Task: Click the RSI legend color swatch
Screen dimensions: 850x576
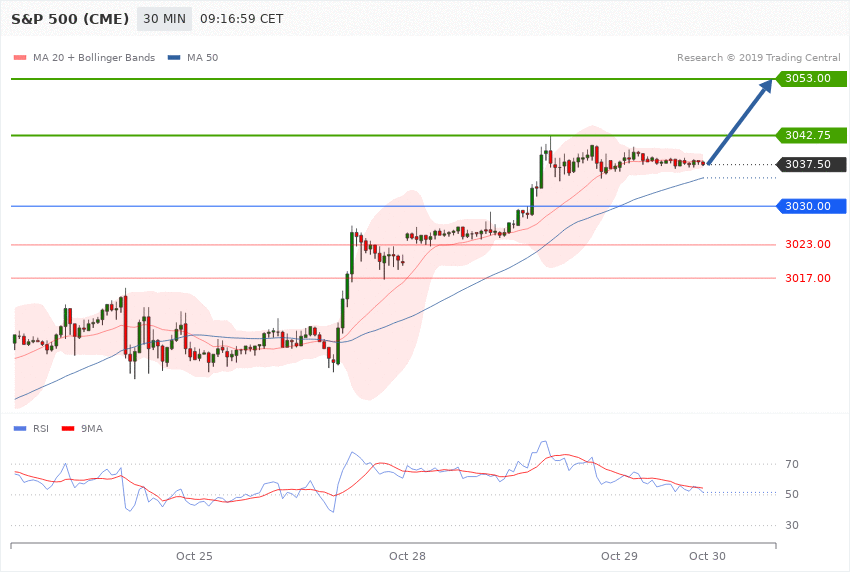Action: coord(20,429)
